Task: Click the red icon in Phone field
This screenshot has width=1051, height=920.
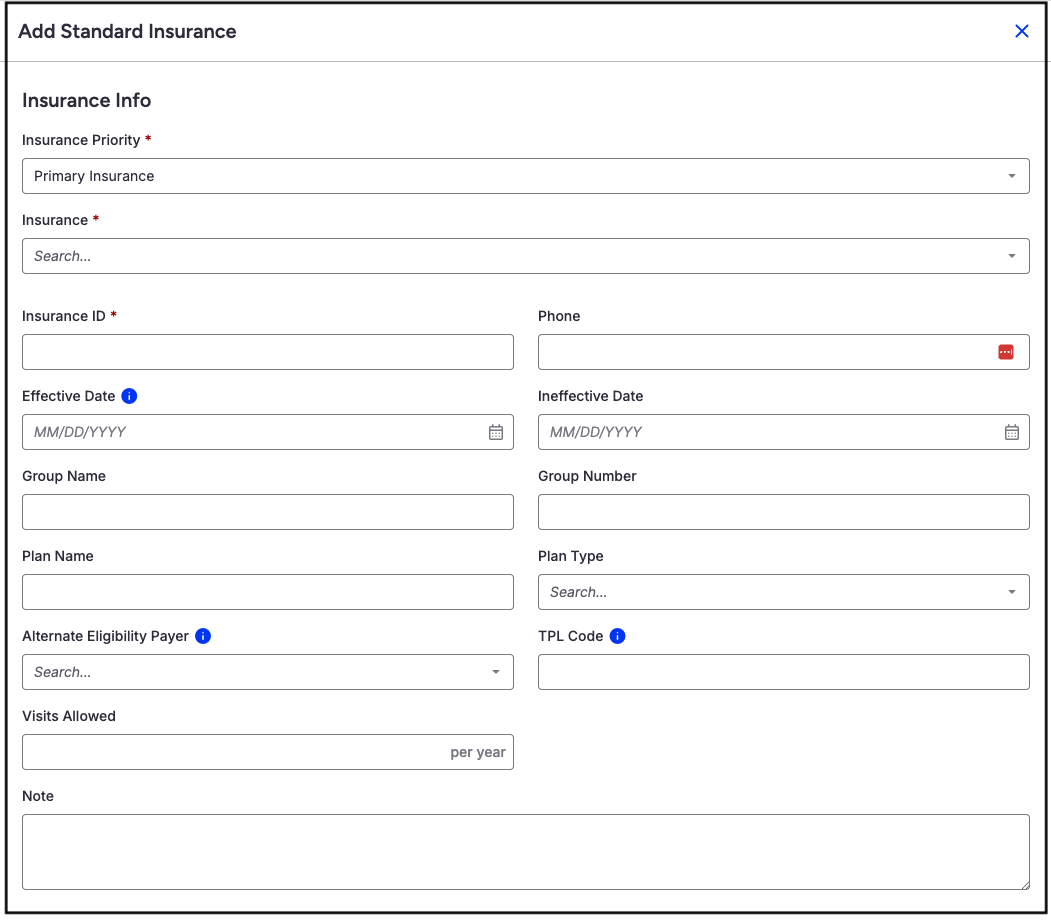Action: [x=1006, y=352]
